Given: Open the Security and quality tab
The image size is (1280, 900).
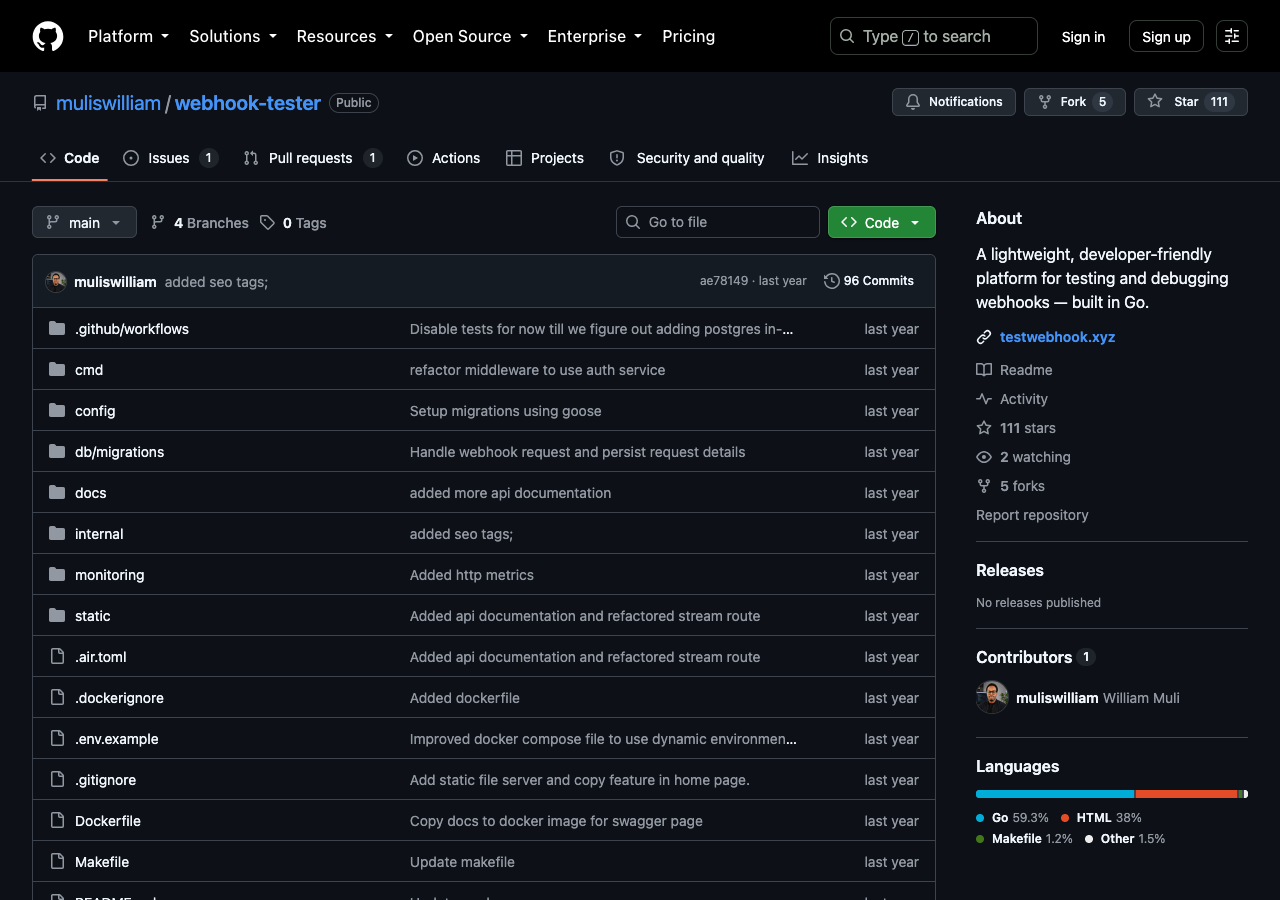Looking at the screenshot, I should click(x=687, y=158).
